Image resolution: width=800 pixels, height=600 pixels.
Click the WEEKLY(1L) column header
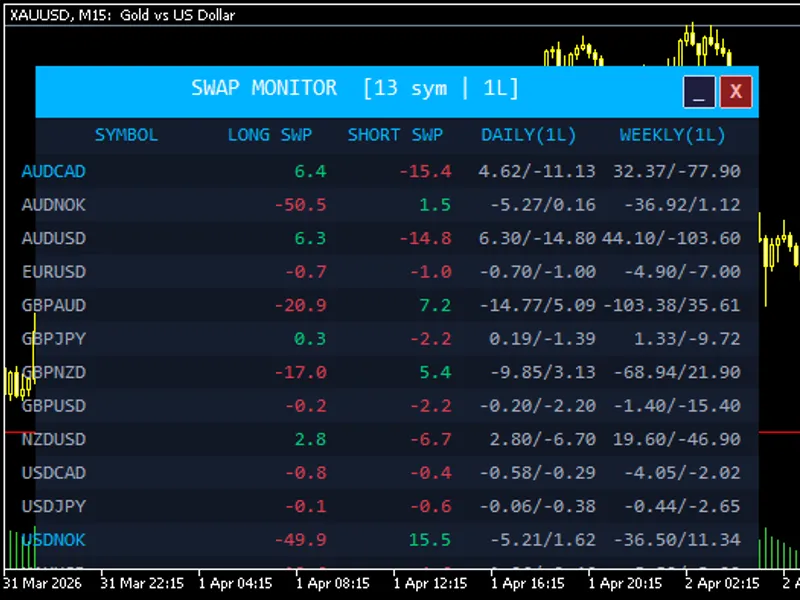coord(672,135)
